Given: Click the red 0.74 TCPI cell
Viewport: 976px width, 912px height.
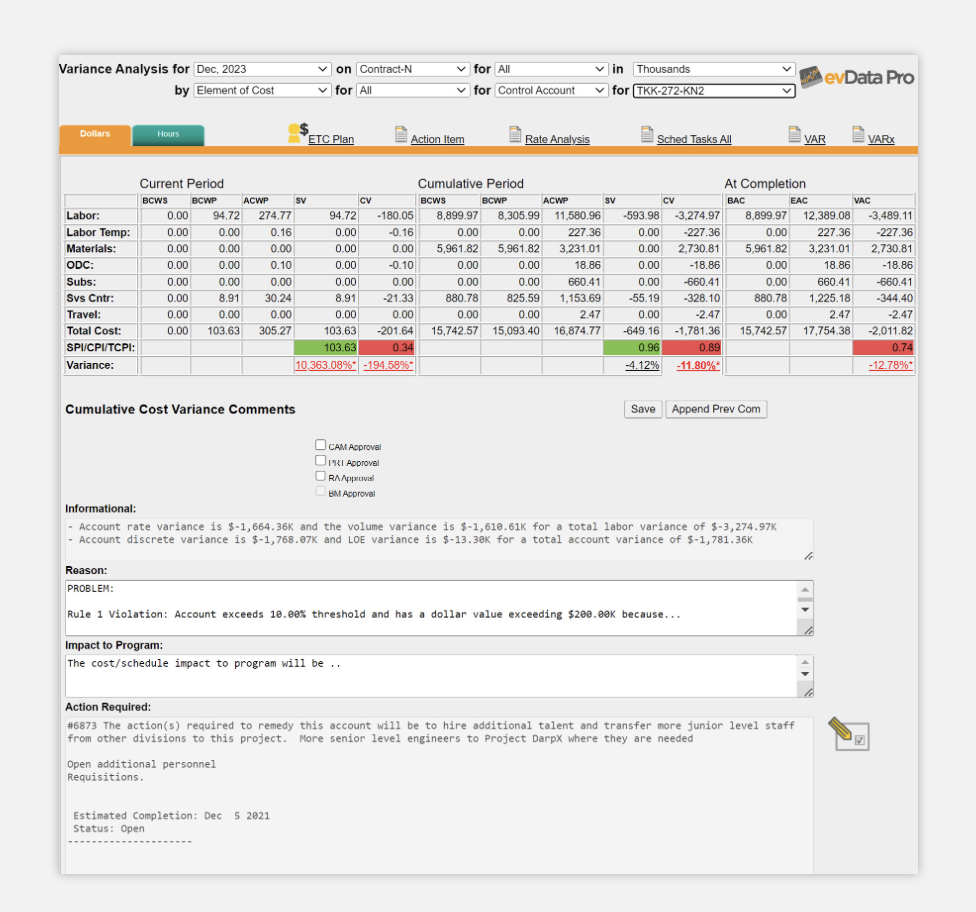Looking at the screenshot, I should tap(883, 347).
